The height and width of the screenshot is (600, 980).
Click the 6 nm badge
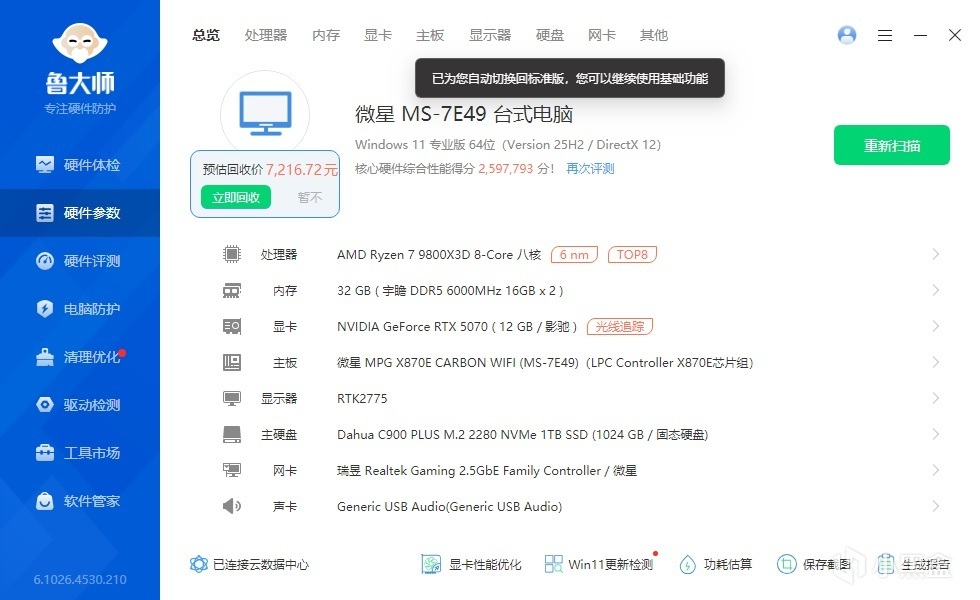(x=574, y=254)
